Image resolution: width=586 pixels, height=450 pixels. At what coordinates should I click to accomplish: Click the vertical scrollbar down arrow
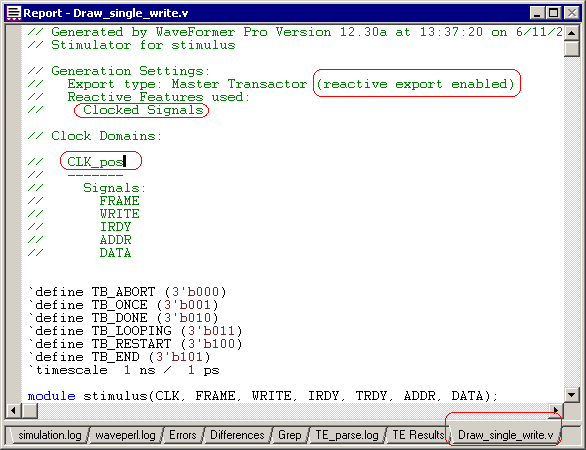pyautogui.click(x=572, y=395)
